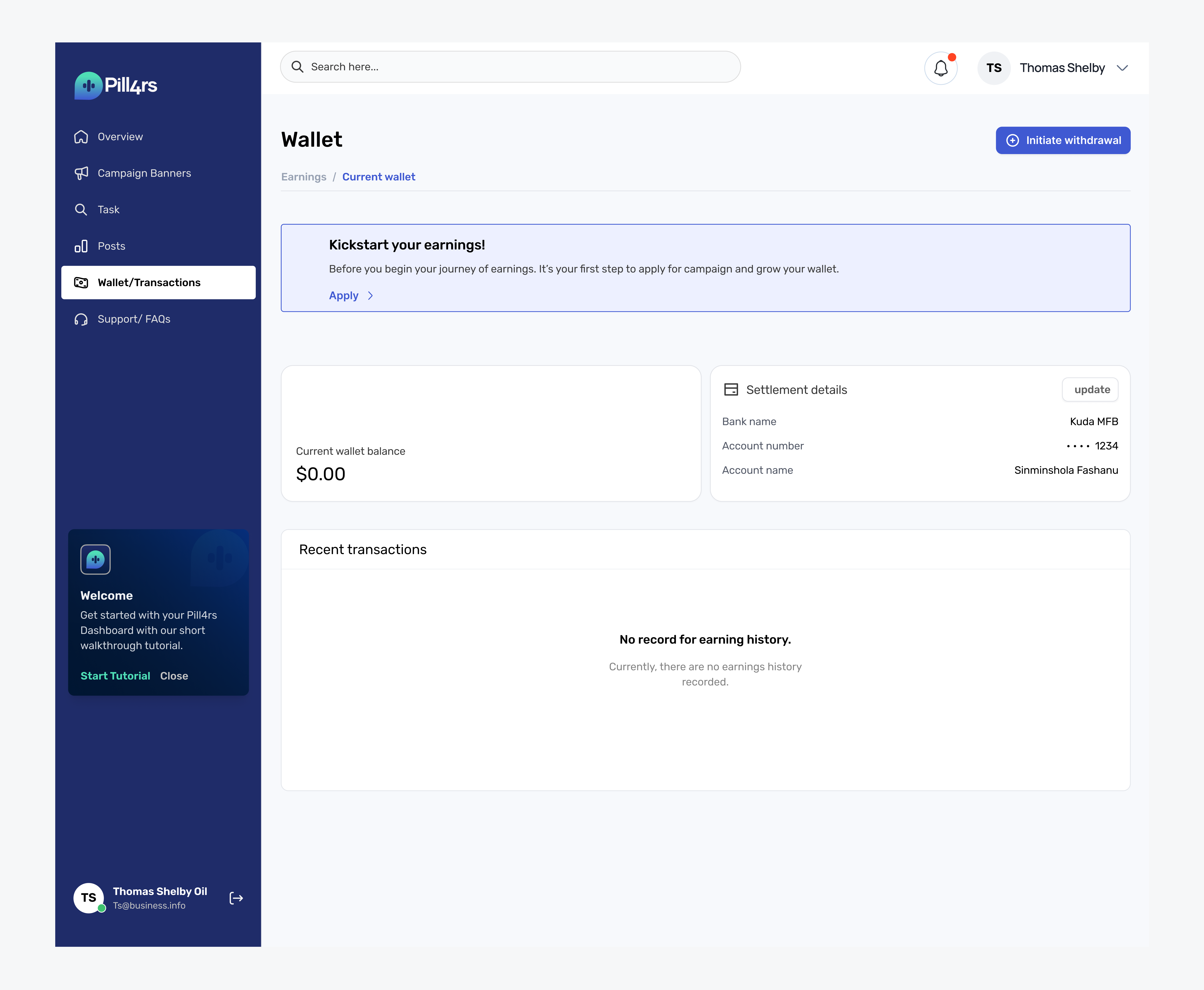Screen dimensions: 1204x990
Task: Click the logout icon beside Thomas Shelby Oil
Action: pos(236,898)
